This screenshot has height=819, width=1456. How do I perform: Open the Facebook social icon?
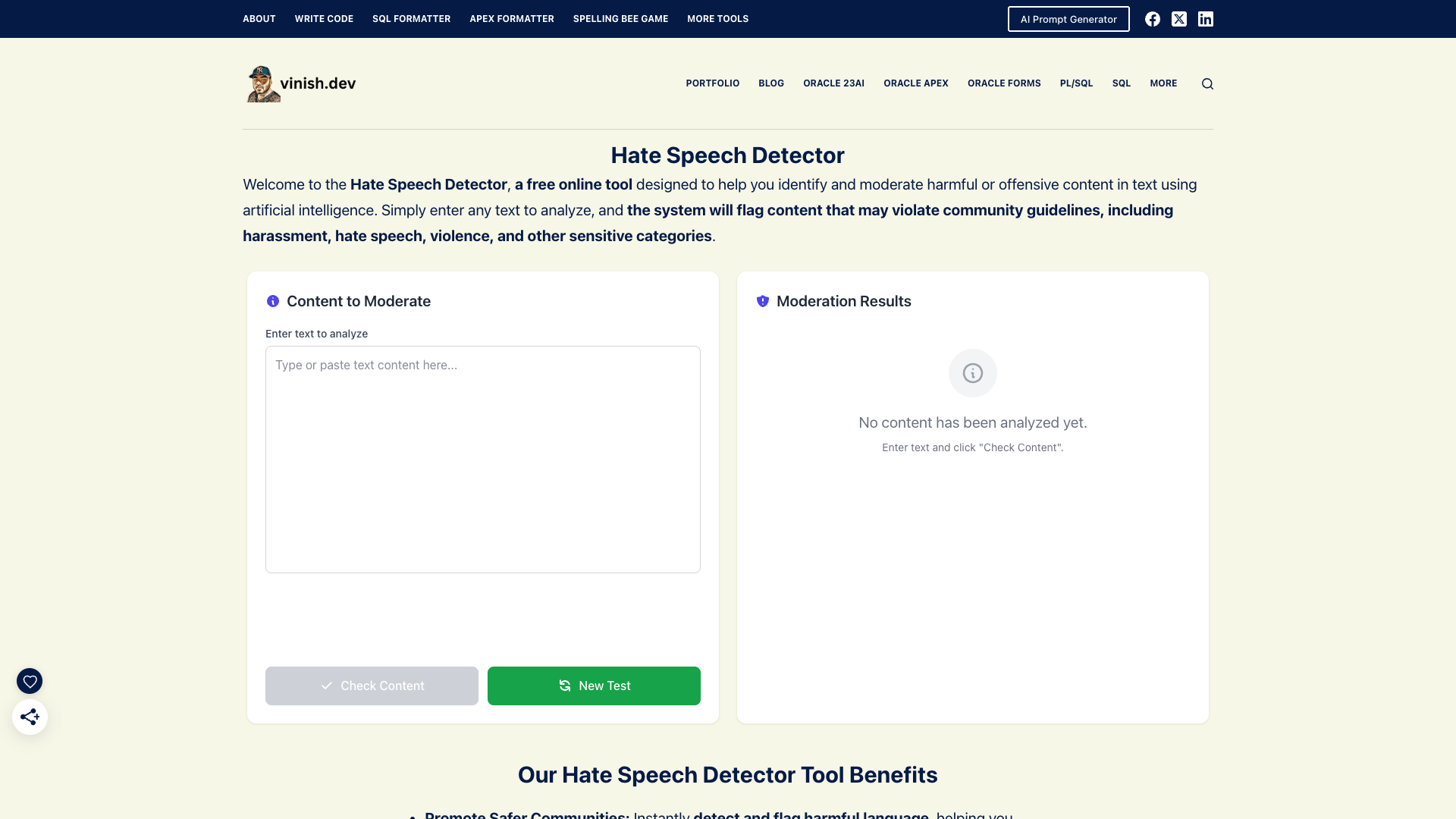click(1152, 19)
